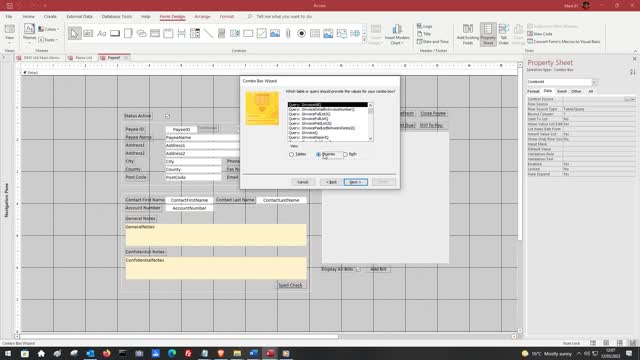
Task: Click the horizontal scrollbar of form designer
Action: pyautogui.click(x=180, y=337)
